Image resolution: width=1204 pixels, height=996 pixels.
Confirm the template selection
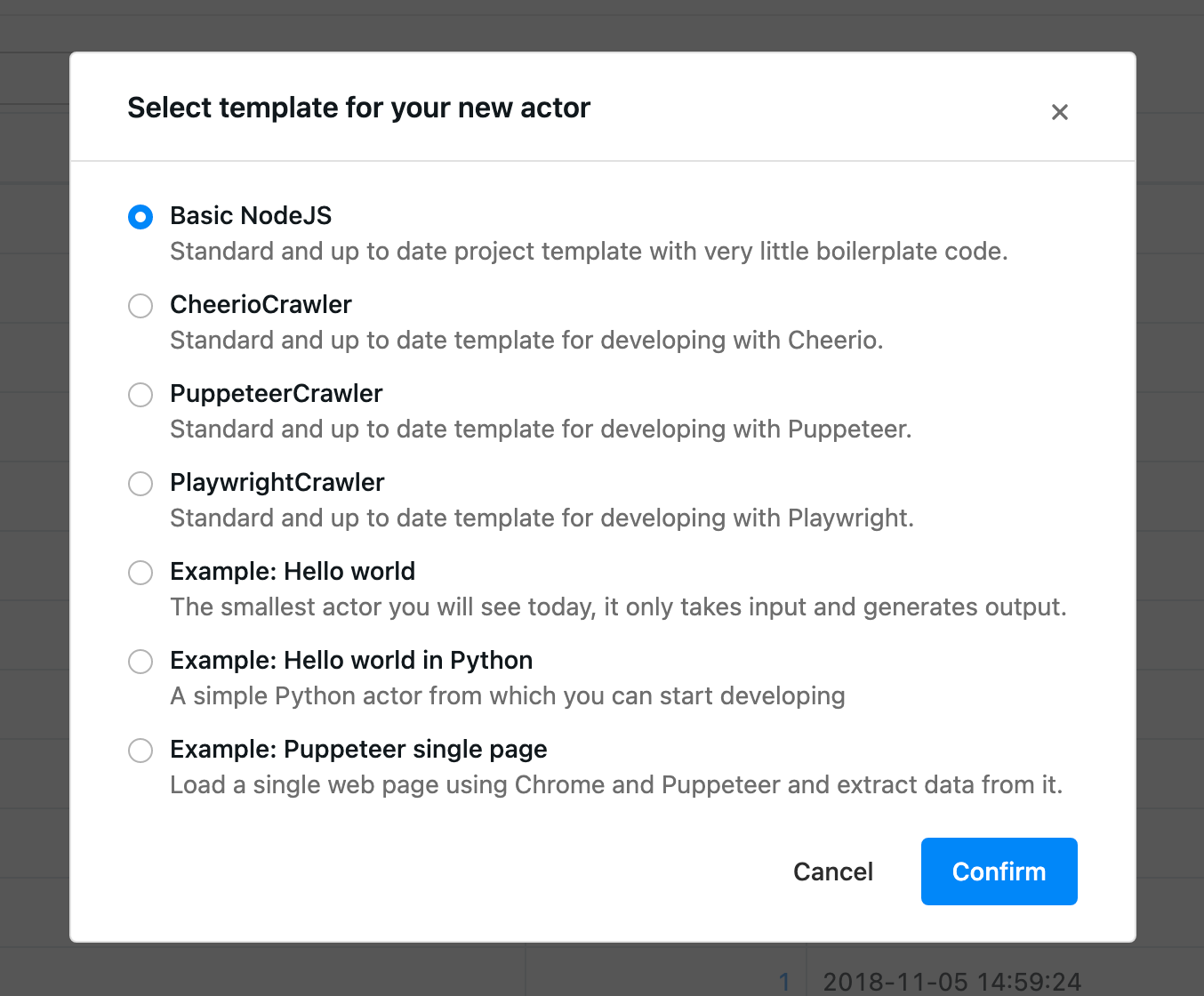pyautogui.click(x=999, y=871)
